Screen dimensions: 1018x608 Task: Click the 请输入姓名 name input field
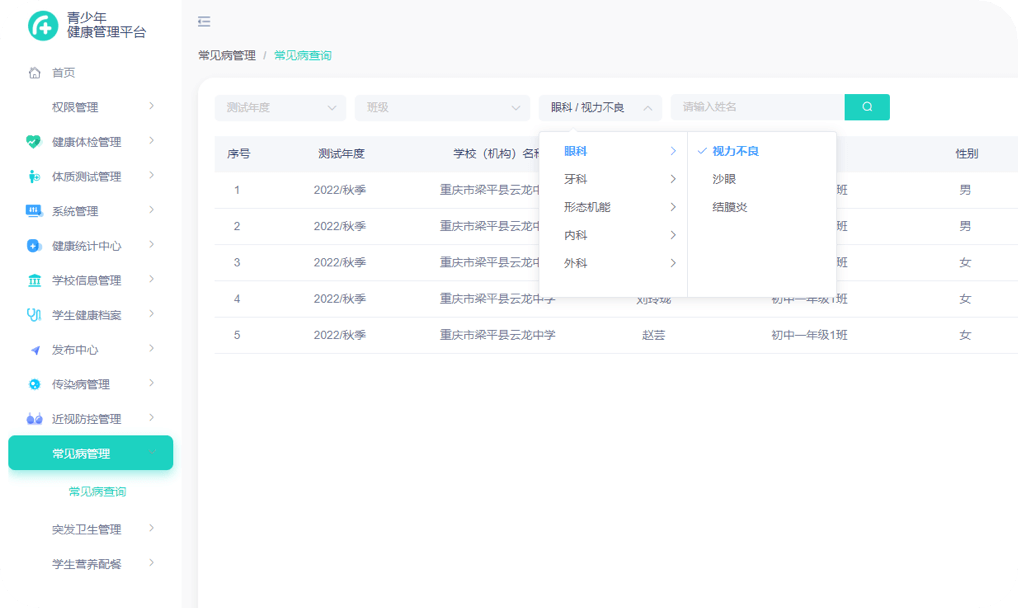tap(757, 107)
